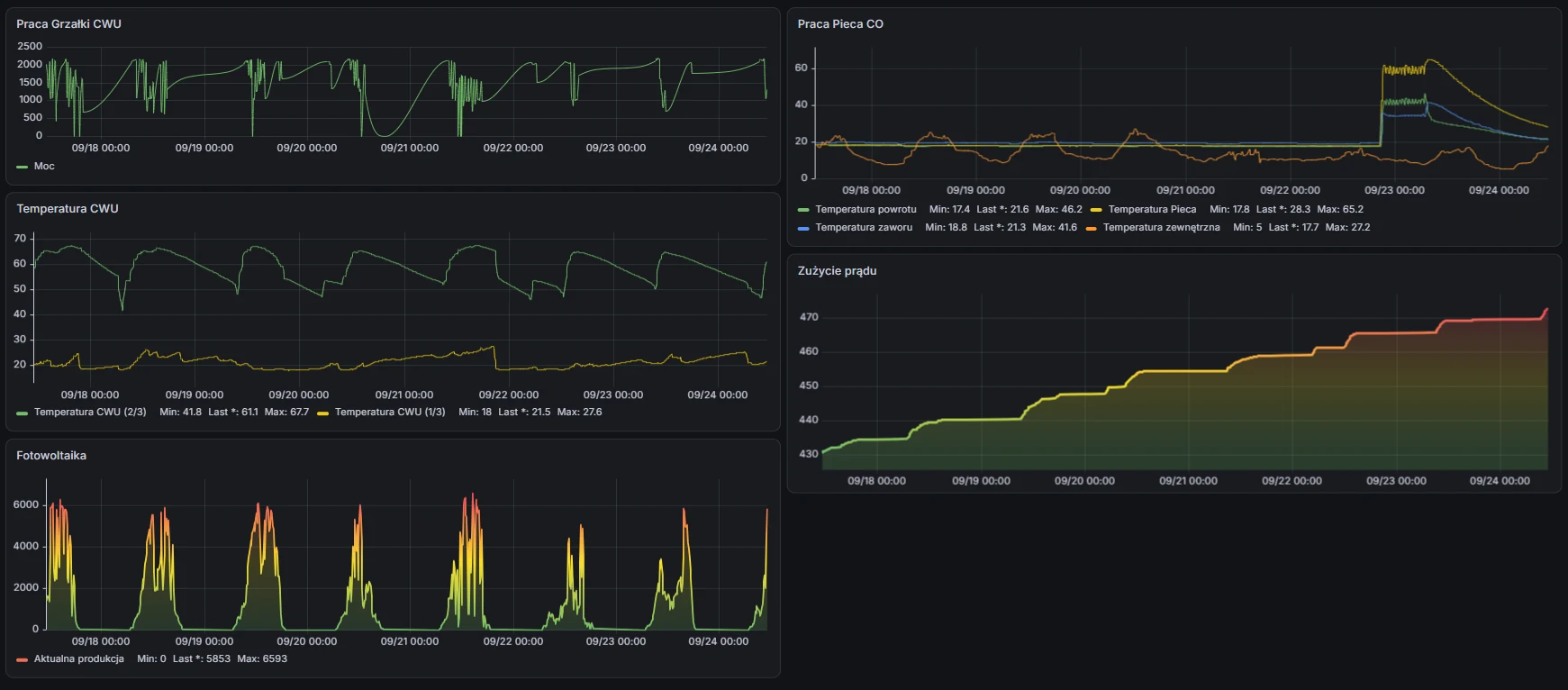1568x690 pixels.
Task: Click 2500 axis label in Praca Grzałki CWU
Action: [30, 47]
